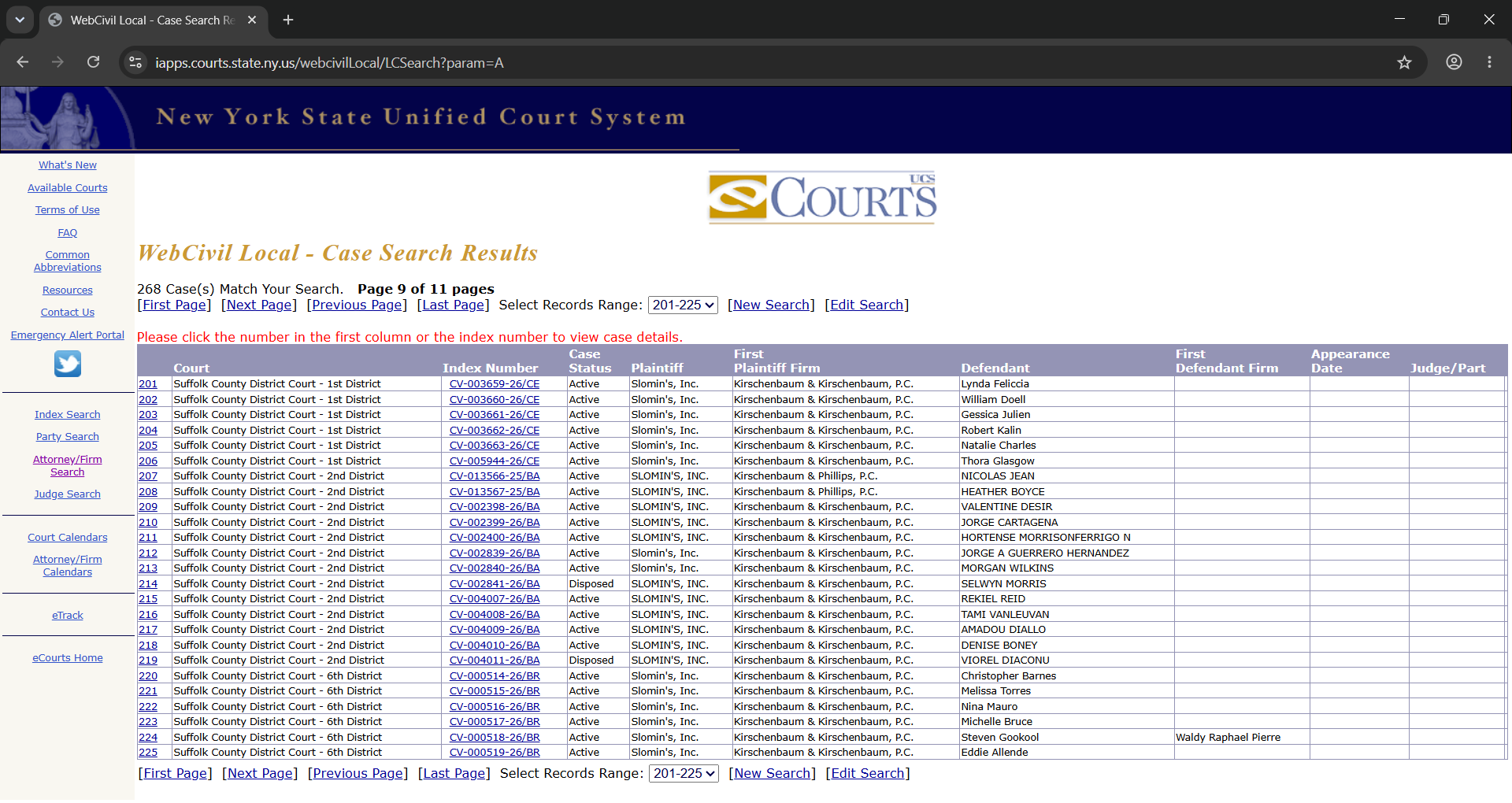1512x803 pixels.
Task: Click the browser back arrow
Action: click(x=22, y=62)
